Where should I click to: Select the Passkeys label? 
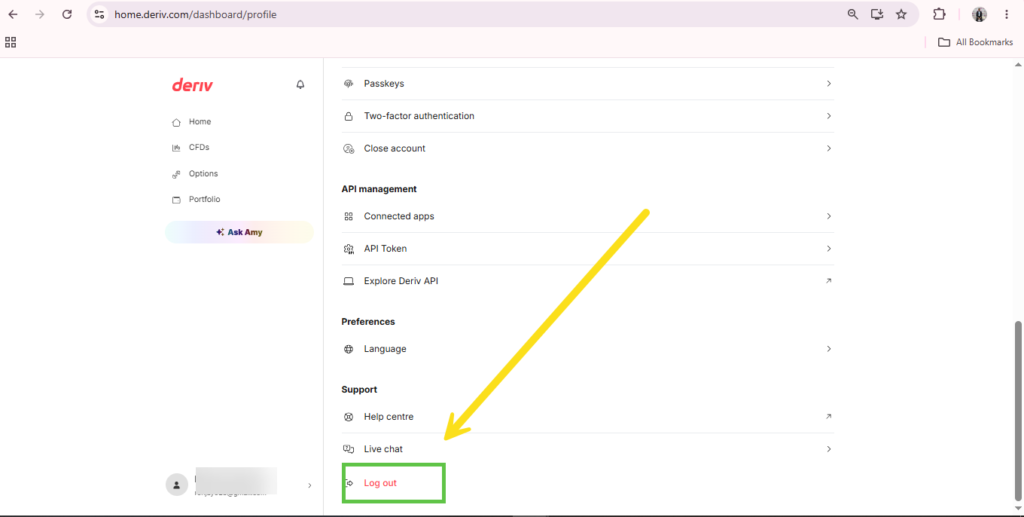[x=384, y=84]
